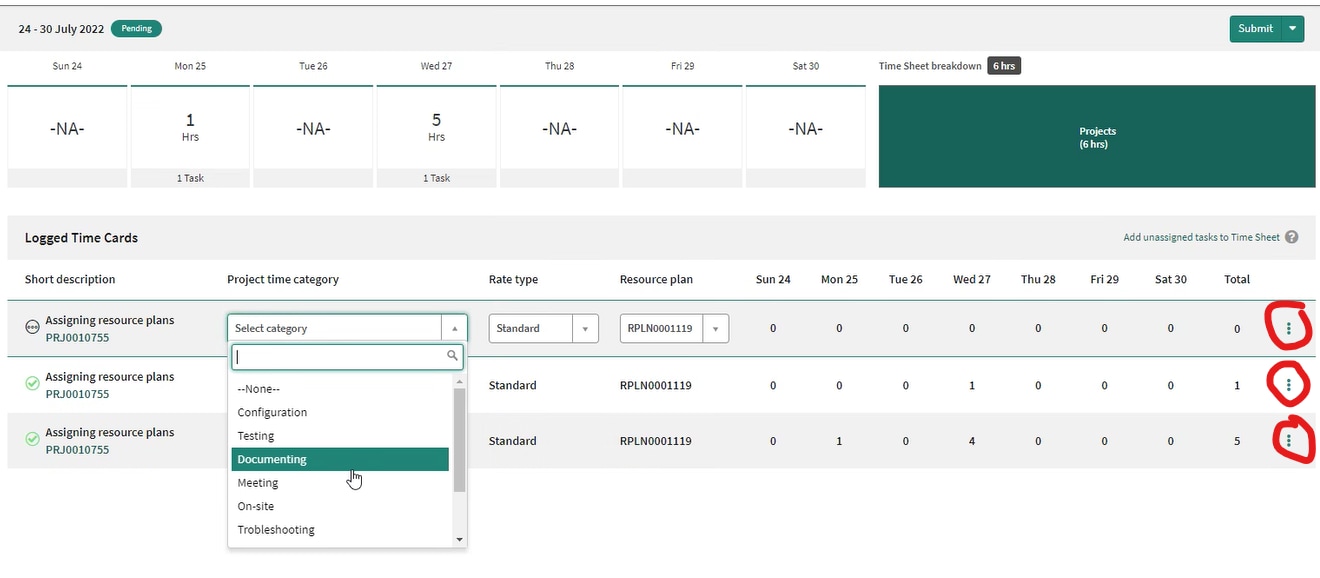Screen dimensions: 1320x578
Task: Open PRJ0010755 link in first row
Action: [x=77, y=338]
